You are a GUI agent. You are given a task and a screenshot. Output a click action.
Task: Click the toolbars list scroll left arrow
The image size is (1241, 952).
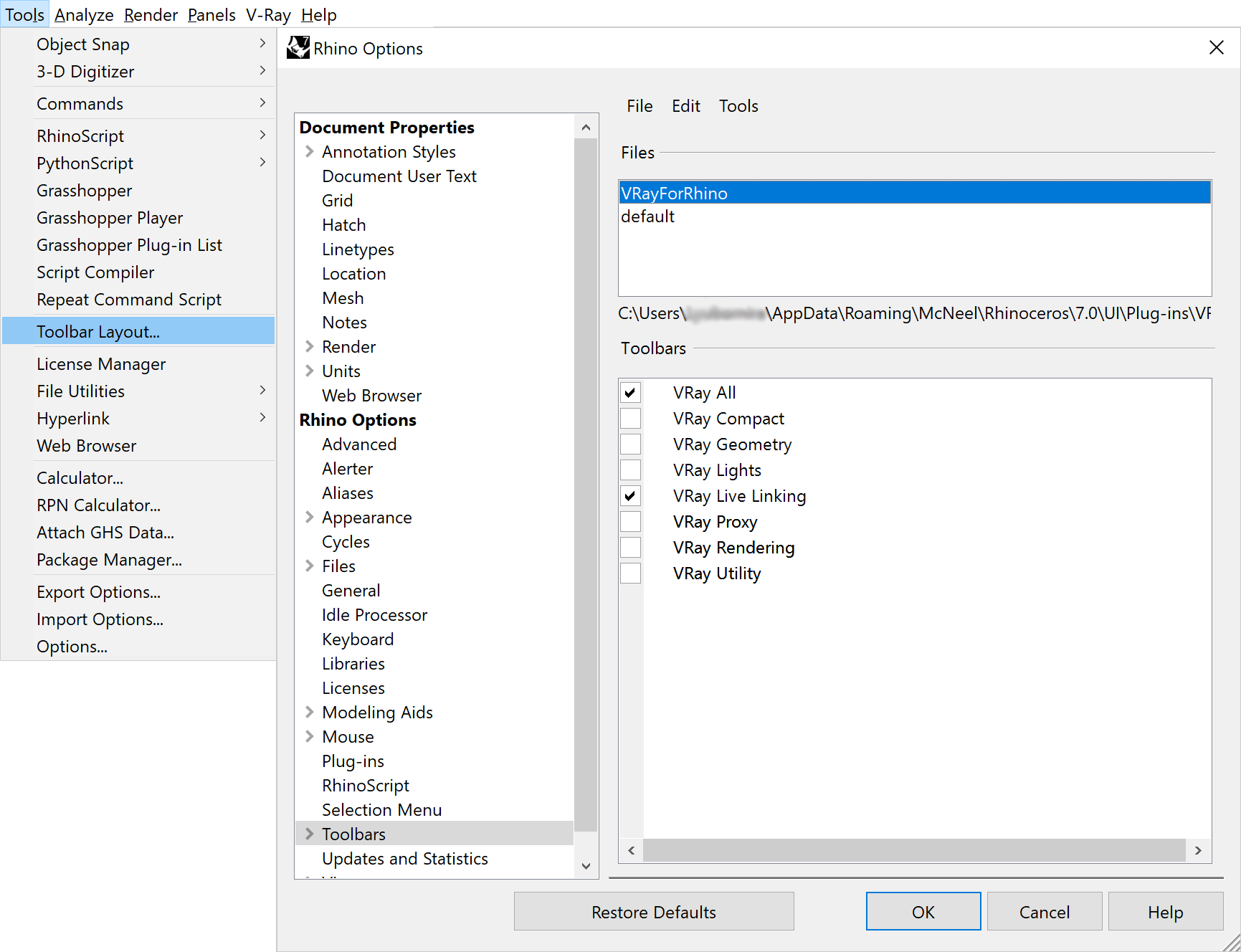tap(631, 850)
